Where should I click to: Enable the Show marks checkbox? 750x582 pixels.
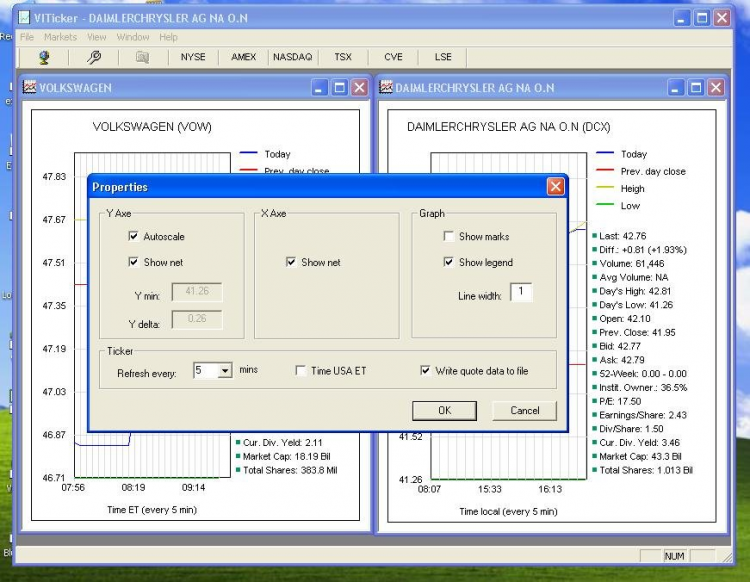coord(449,237)
